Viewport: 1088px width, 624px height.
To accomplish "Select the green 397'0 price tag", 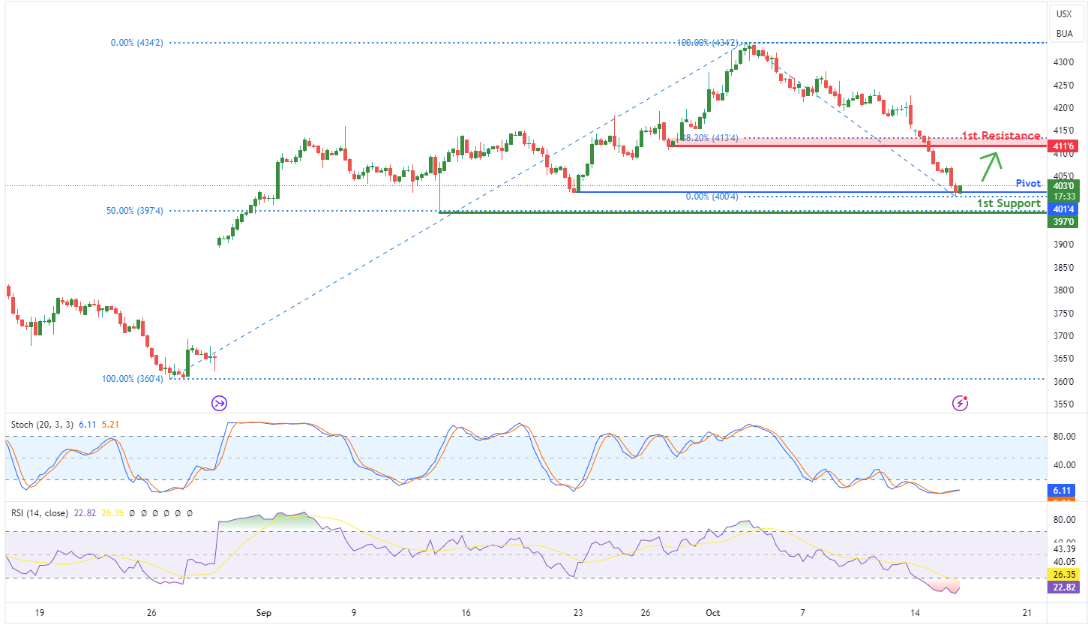I will 1064,221.
